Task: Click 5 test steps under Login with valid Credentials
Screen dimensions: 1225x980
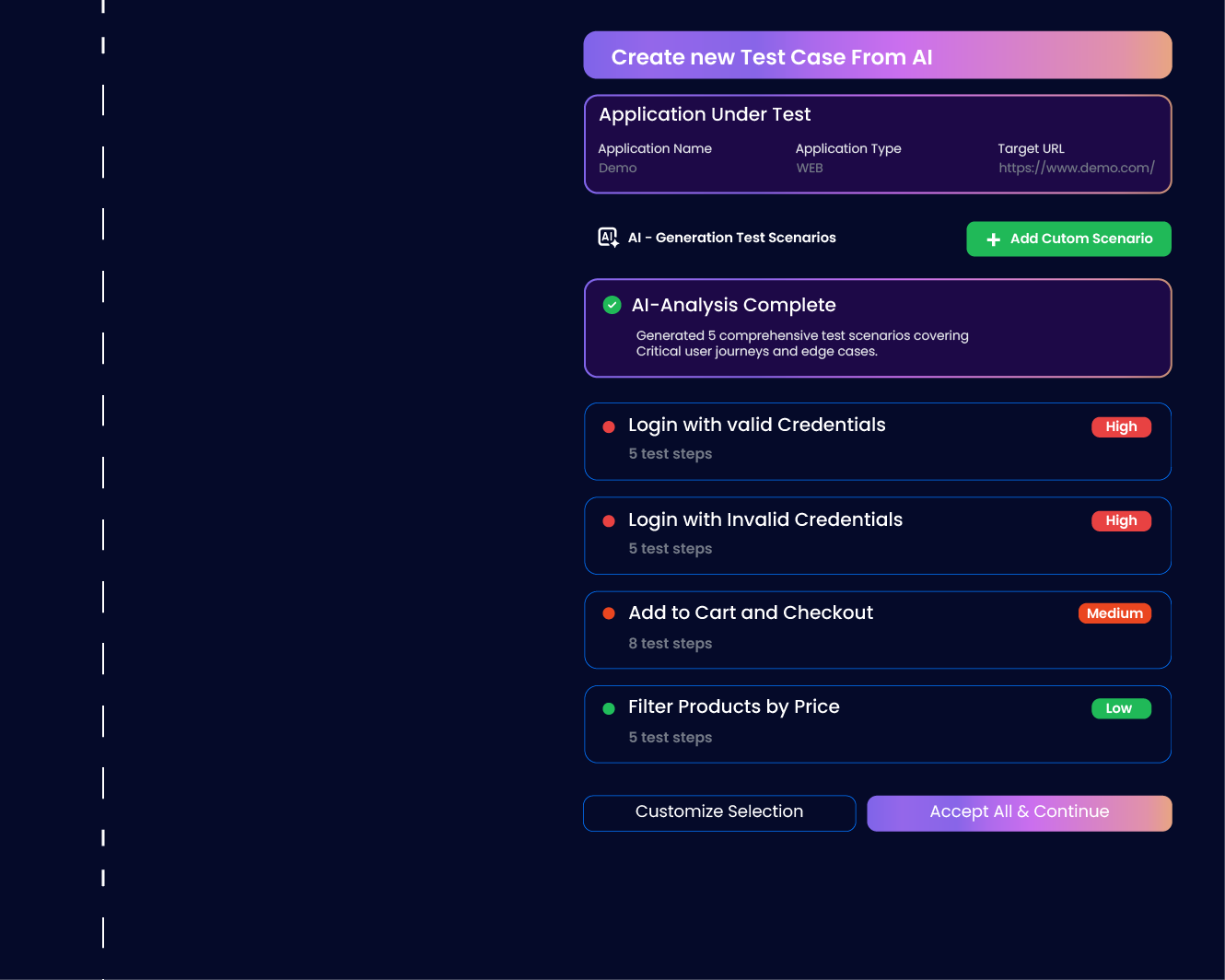Action: (x=671, y=454)
